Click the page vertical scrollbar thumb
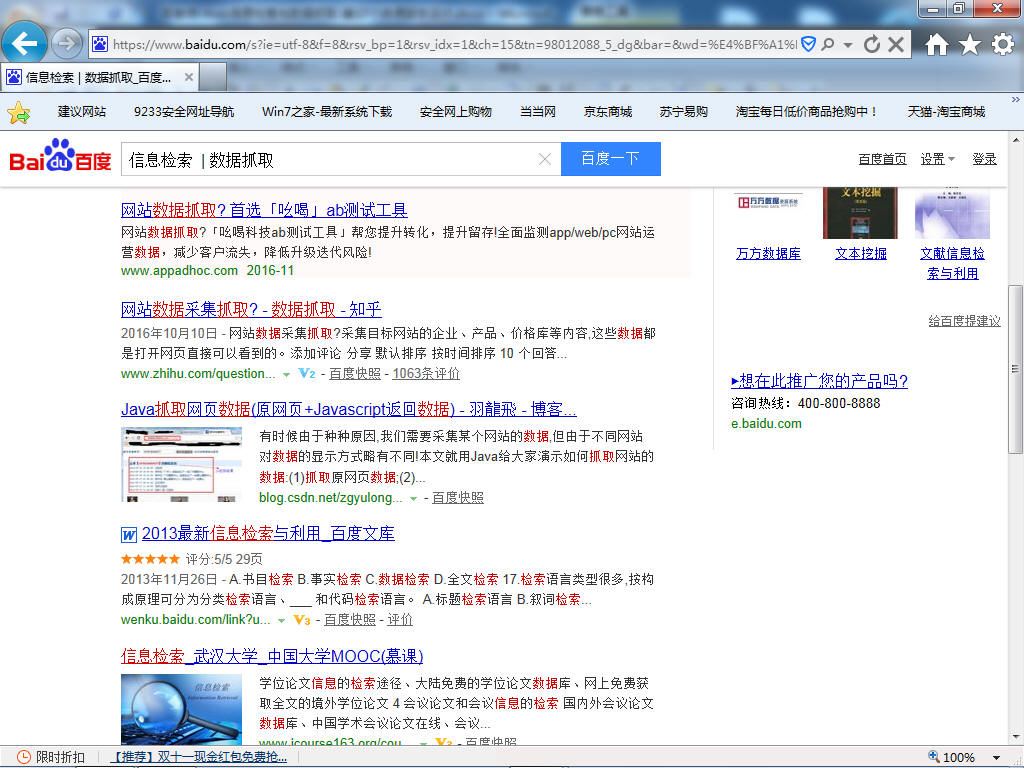Viewport: 1024px width, 768px height. pos(1015,369)
